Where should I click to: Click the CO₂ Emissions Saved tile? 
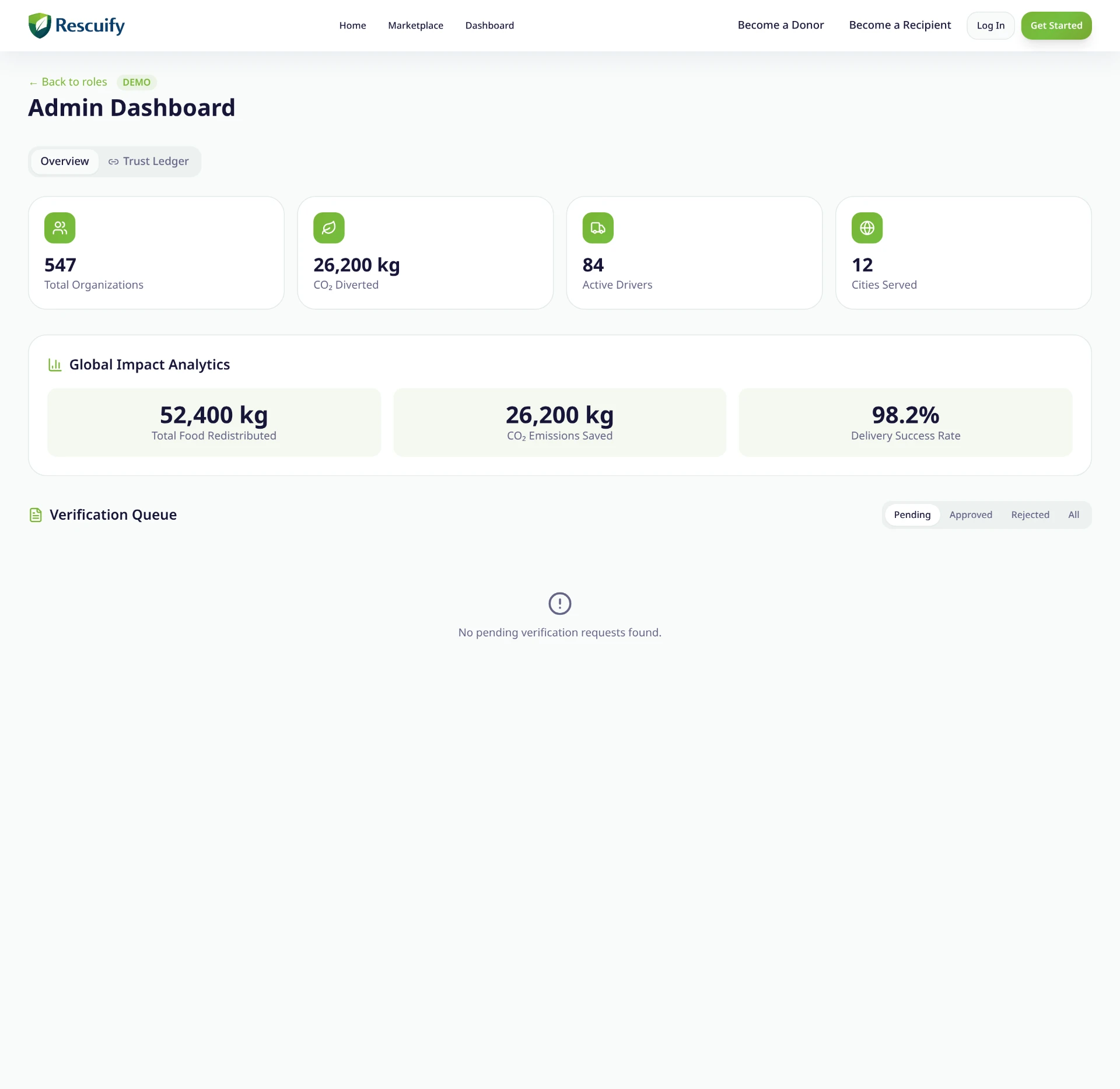click(559, 423)
